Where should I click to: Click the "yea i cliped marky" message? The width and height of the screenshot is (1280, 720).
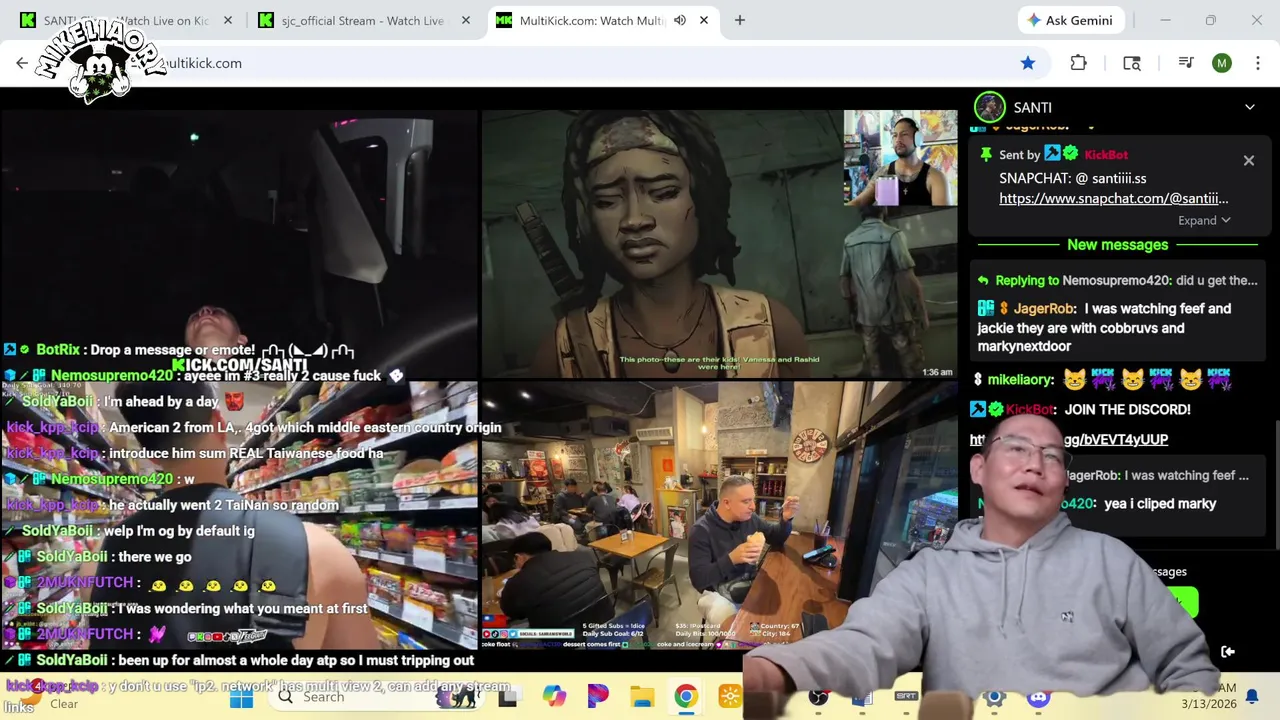(1160, 503)
